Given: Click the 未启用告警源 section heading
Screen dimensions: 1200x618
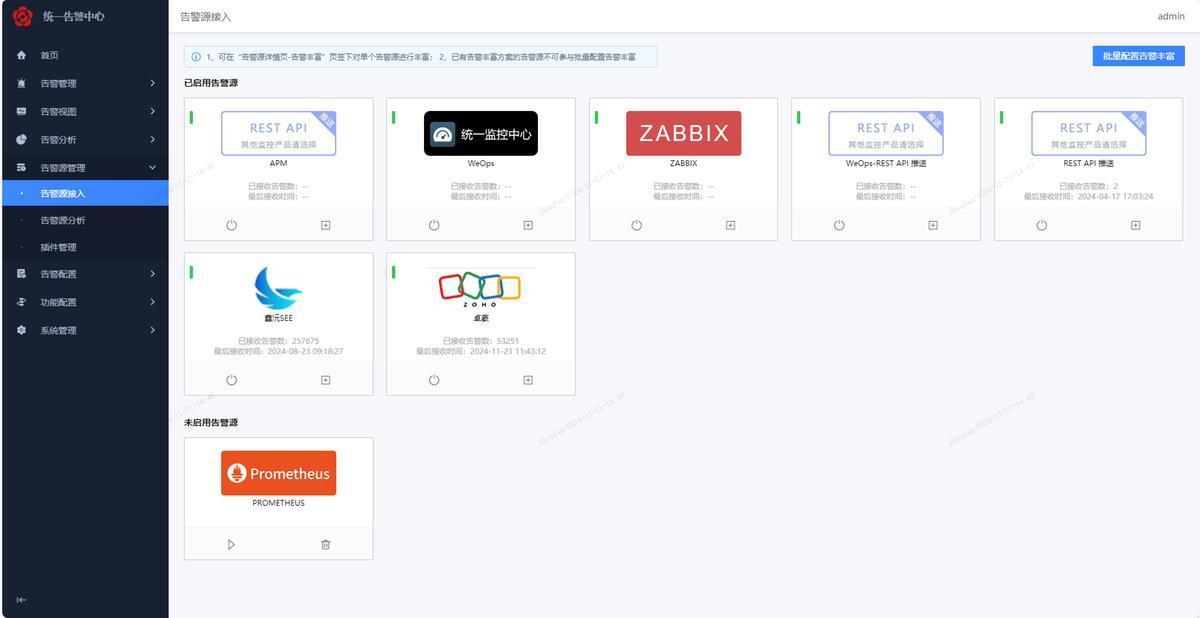Looking at the screenshot, I should point(211,423).
